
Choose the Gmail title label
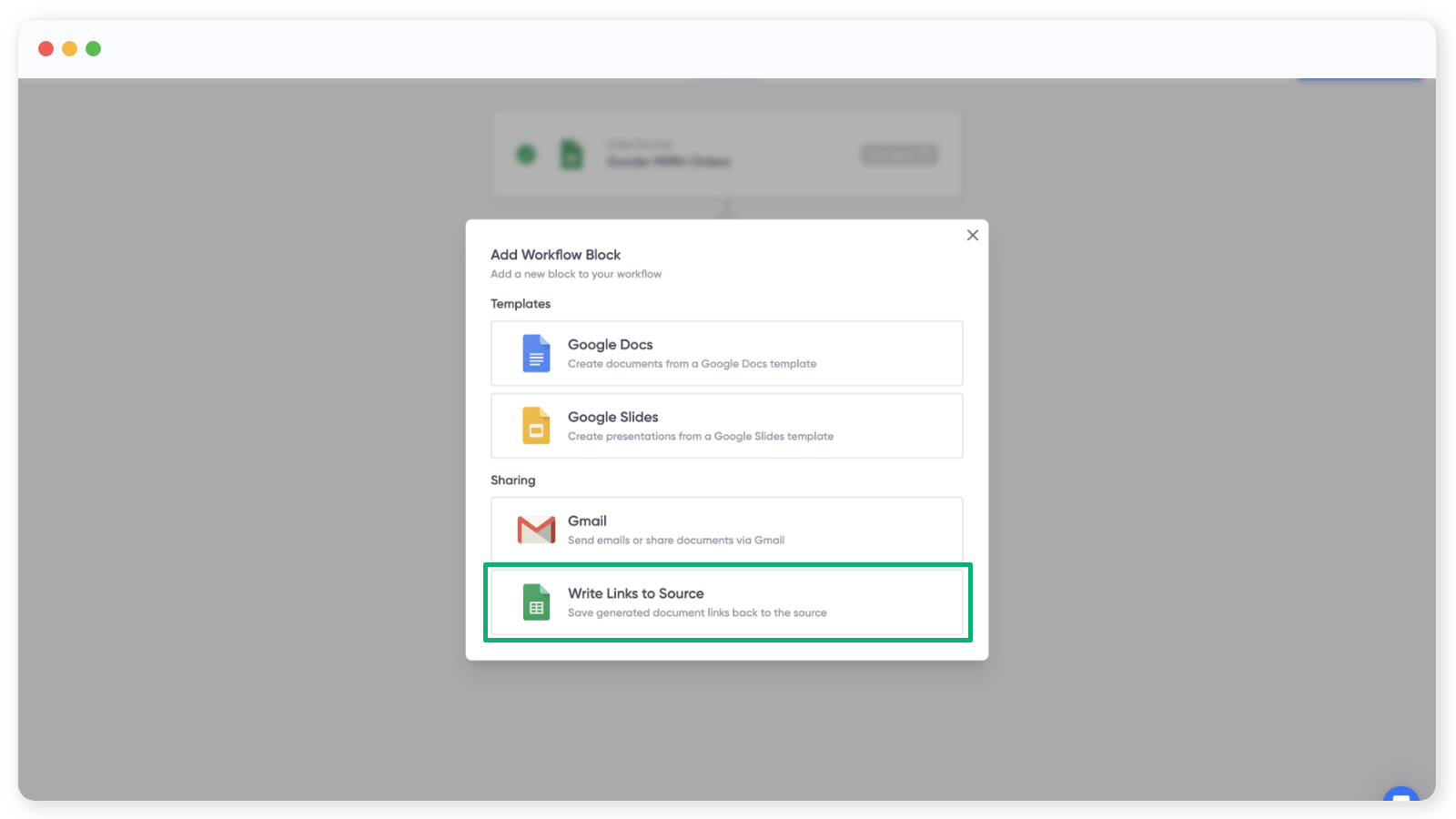click(587, 521)
